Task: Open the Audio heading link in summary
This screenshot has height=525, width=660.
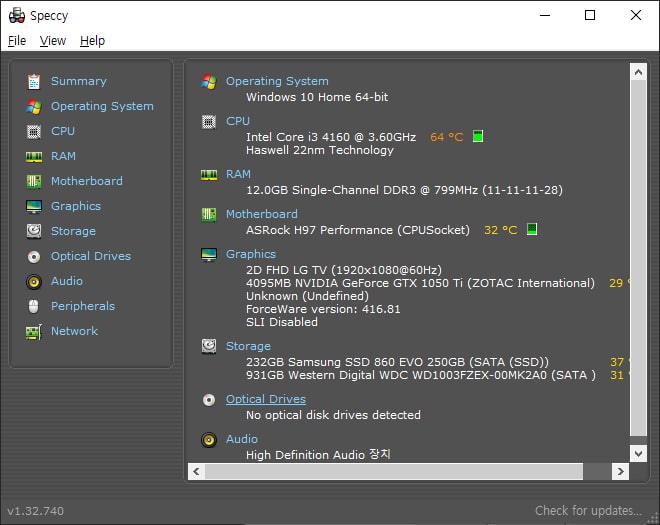Action: tap(242, 439)
